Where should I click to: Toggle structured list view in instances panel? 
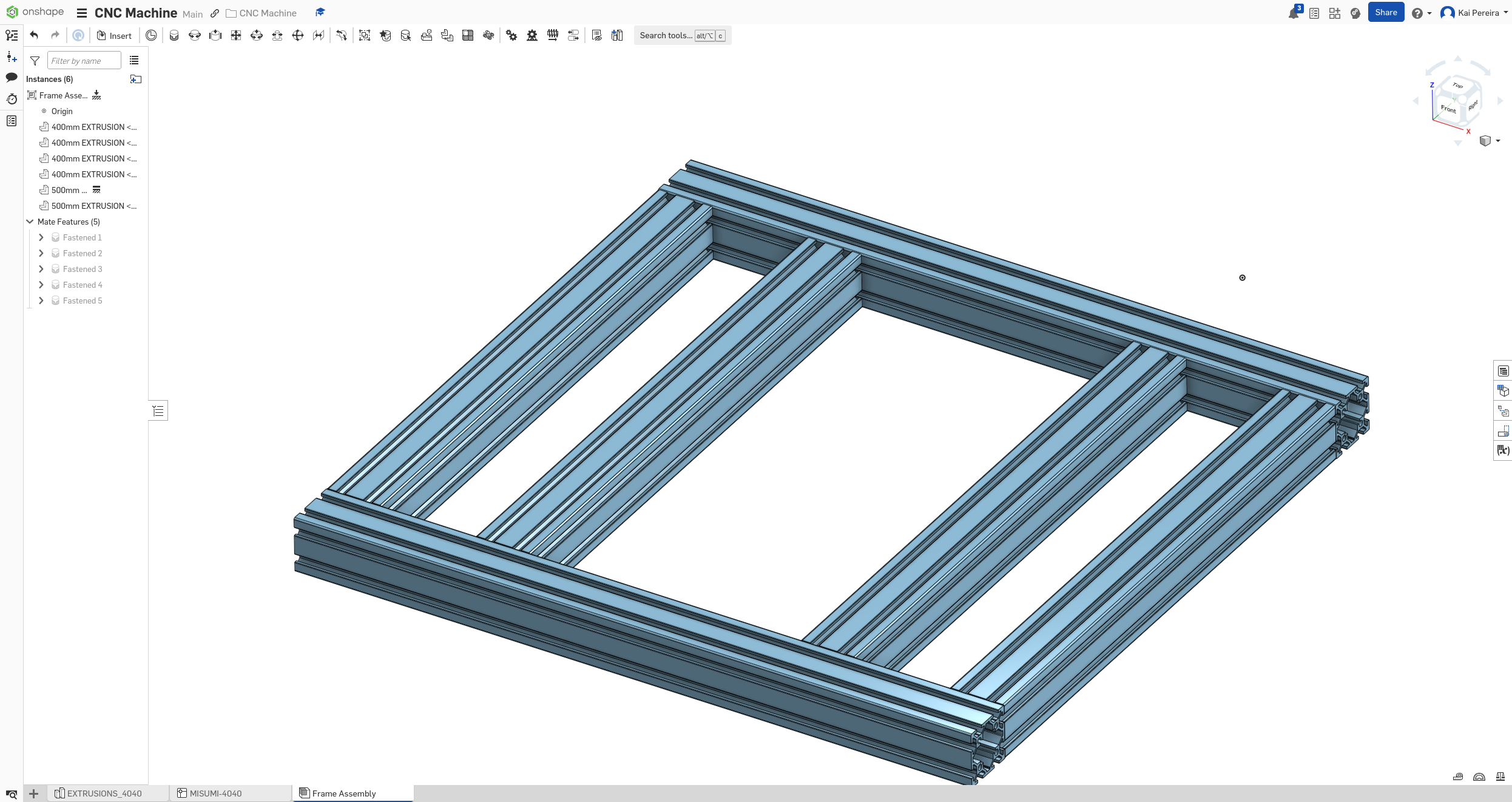133,60
